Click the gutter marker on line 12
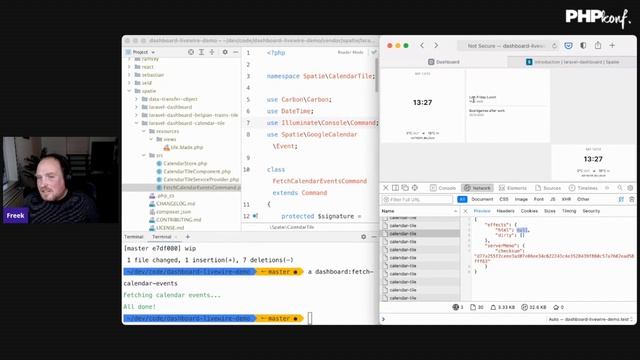 click(x=255, y=216)
